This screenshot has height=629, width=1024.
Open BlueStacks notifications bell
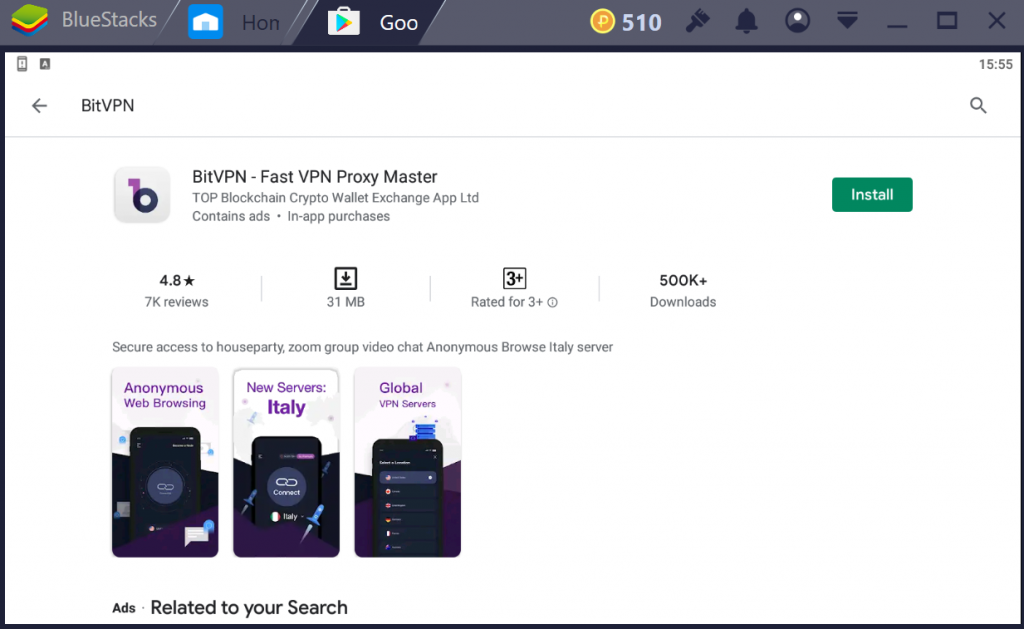[746, 21]
